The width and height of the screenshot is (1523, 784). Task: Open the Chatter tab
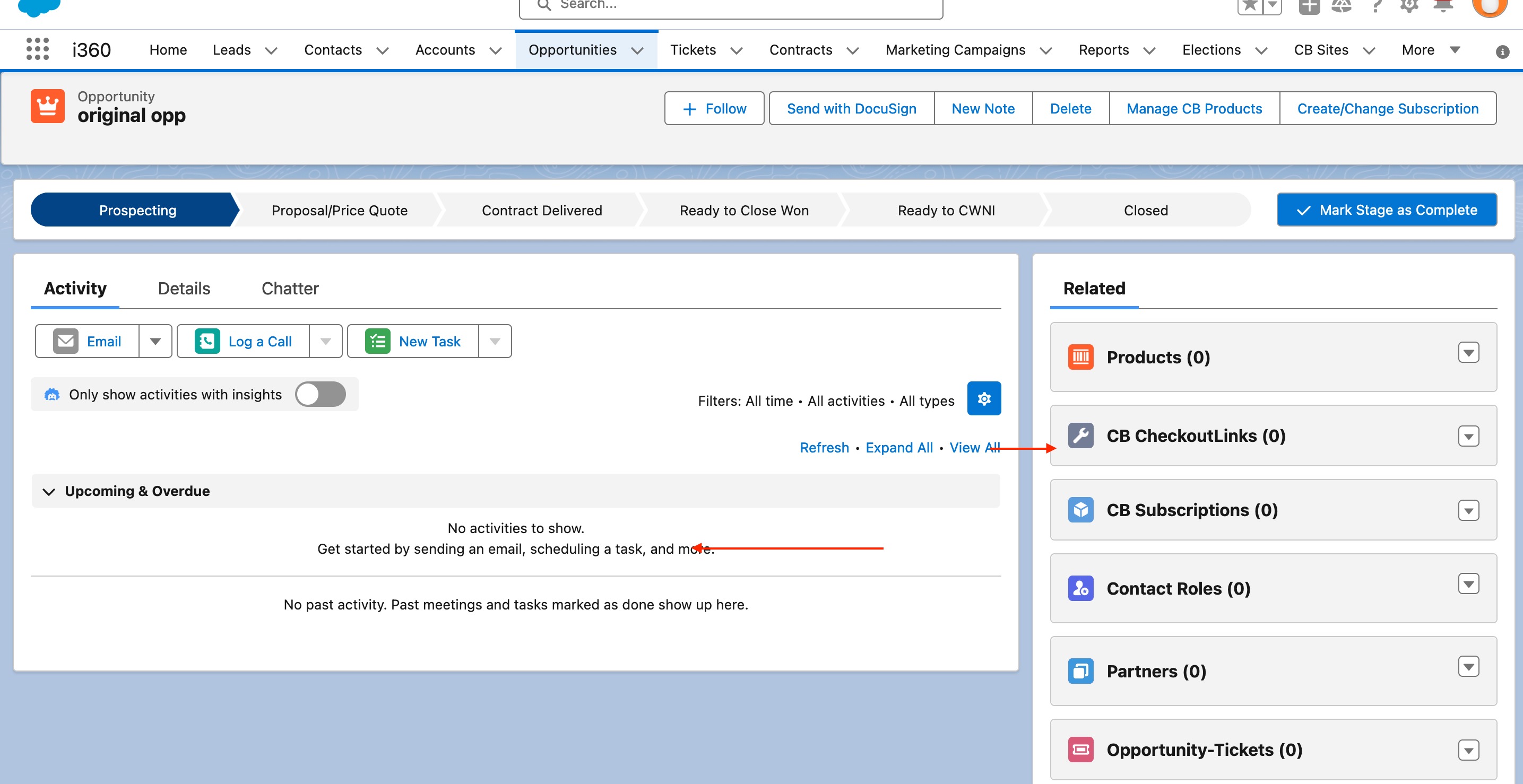[290, 289]
